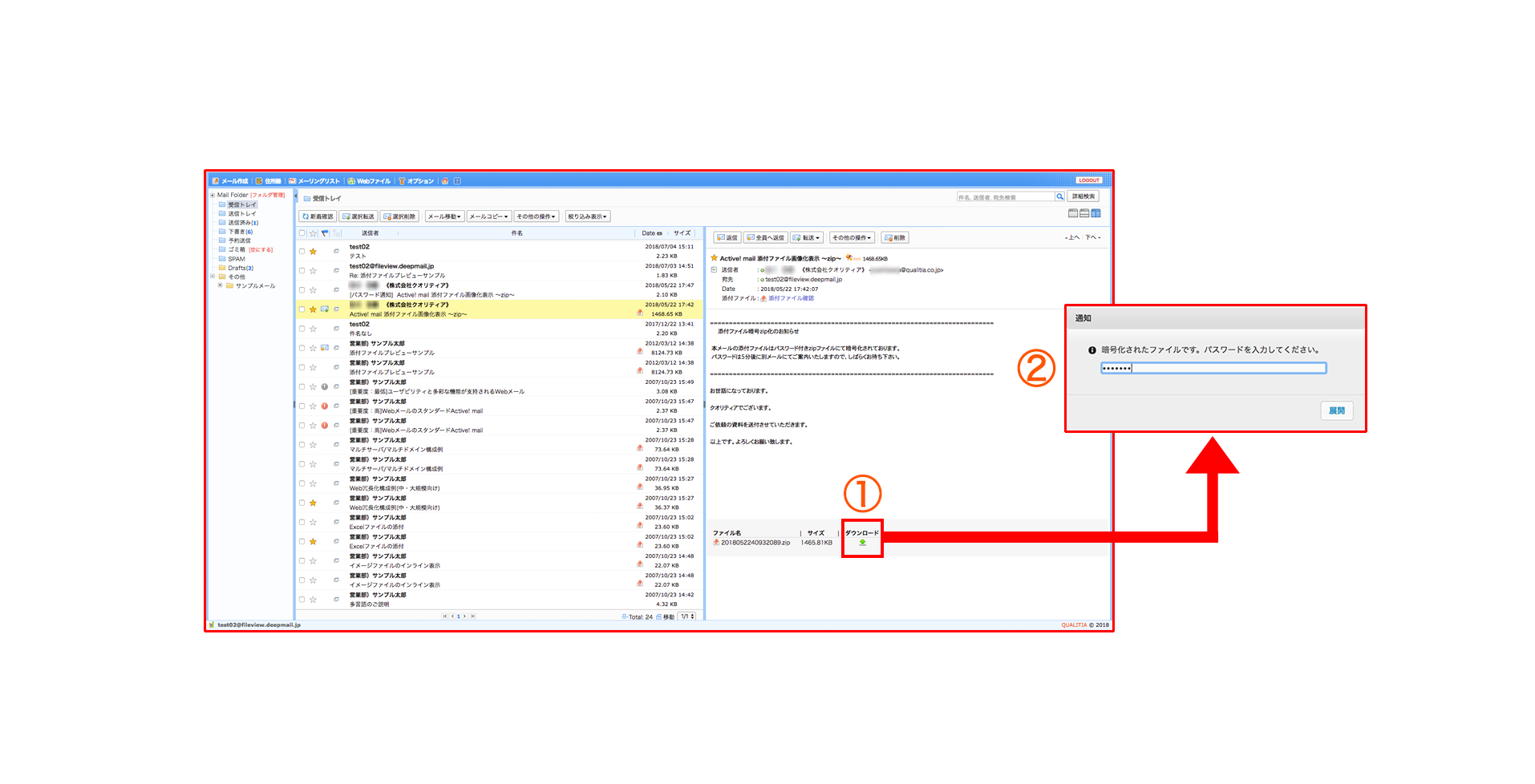Screen dimensions: 1535x784
Task: Click the password input field in the dialog
Action: click(1213, 368)
